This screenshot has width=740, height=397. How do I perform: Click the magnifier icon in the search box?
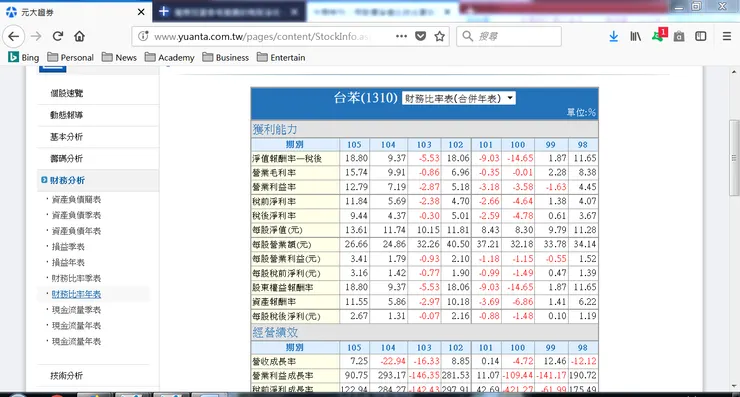pos(468,36)
